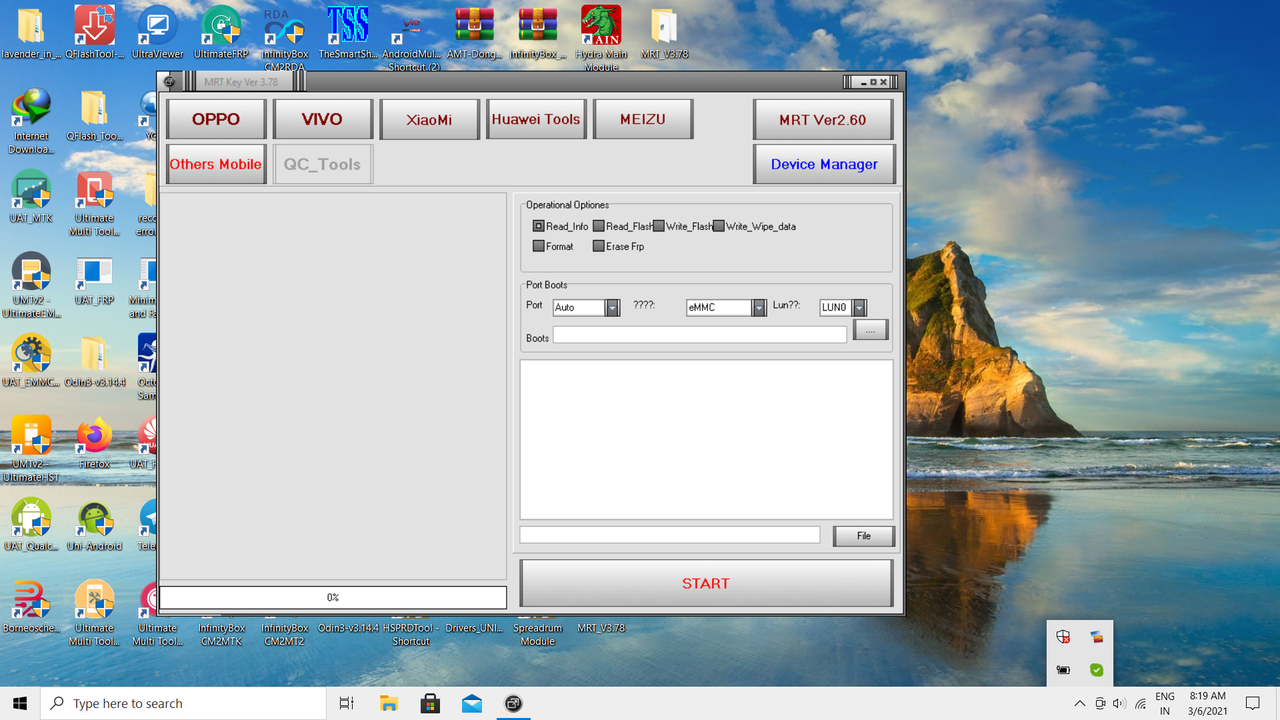Click the ENG IN language indicator
Screen dimensions: 1280x720
1165,703
